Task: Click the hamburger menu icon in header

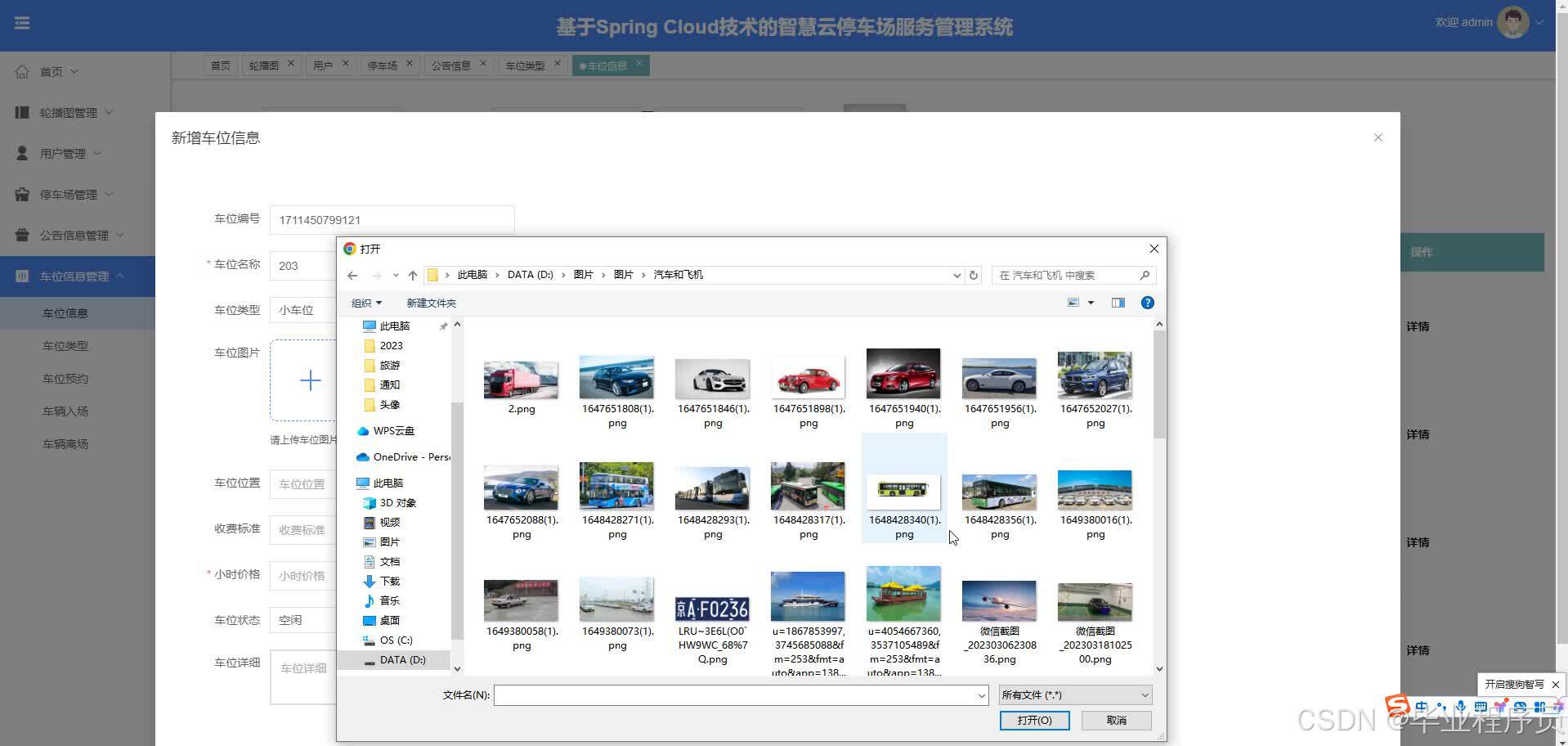Action: coord(22,23)
